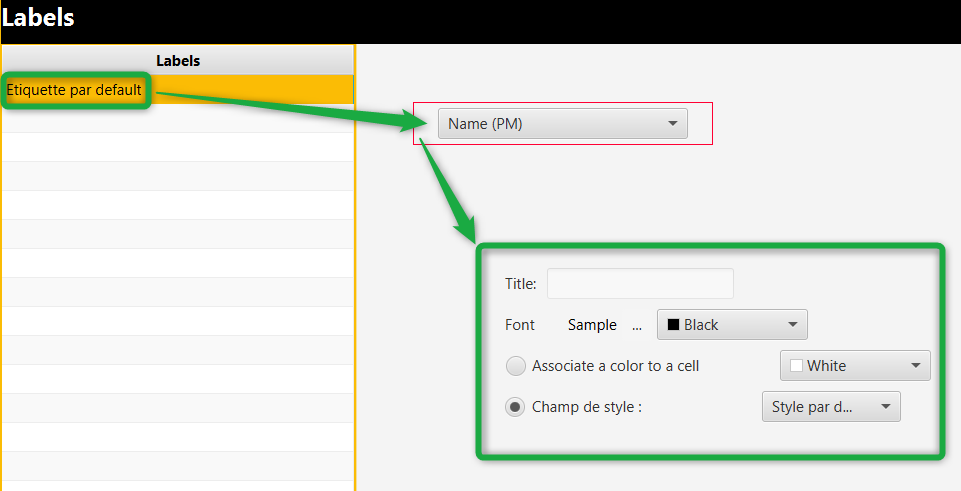Click the first empty row below default label
Viewport: 961px width, 491px height.
tap(178, 118)
